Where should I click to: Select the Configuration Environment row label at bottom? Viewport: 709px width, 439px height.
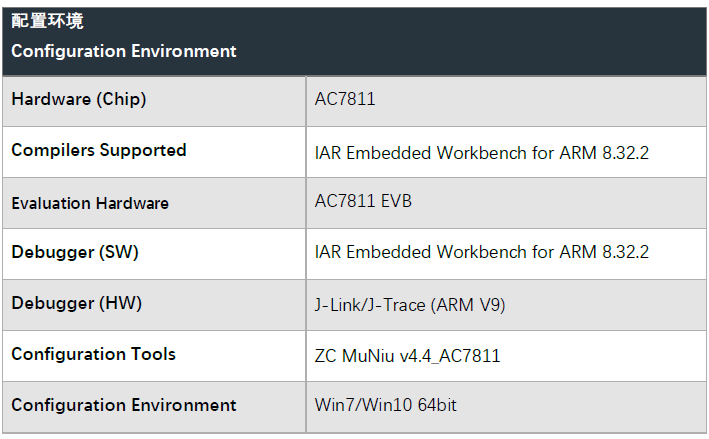coord(123,405)
